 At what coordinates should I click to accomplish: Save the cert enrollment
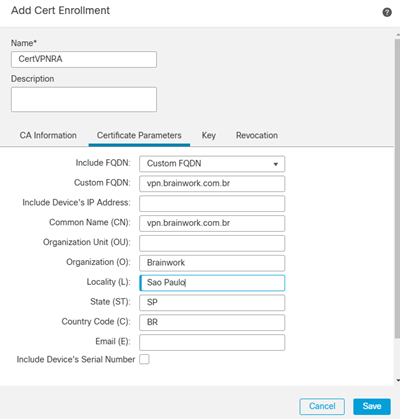(372, 406)
